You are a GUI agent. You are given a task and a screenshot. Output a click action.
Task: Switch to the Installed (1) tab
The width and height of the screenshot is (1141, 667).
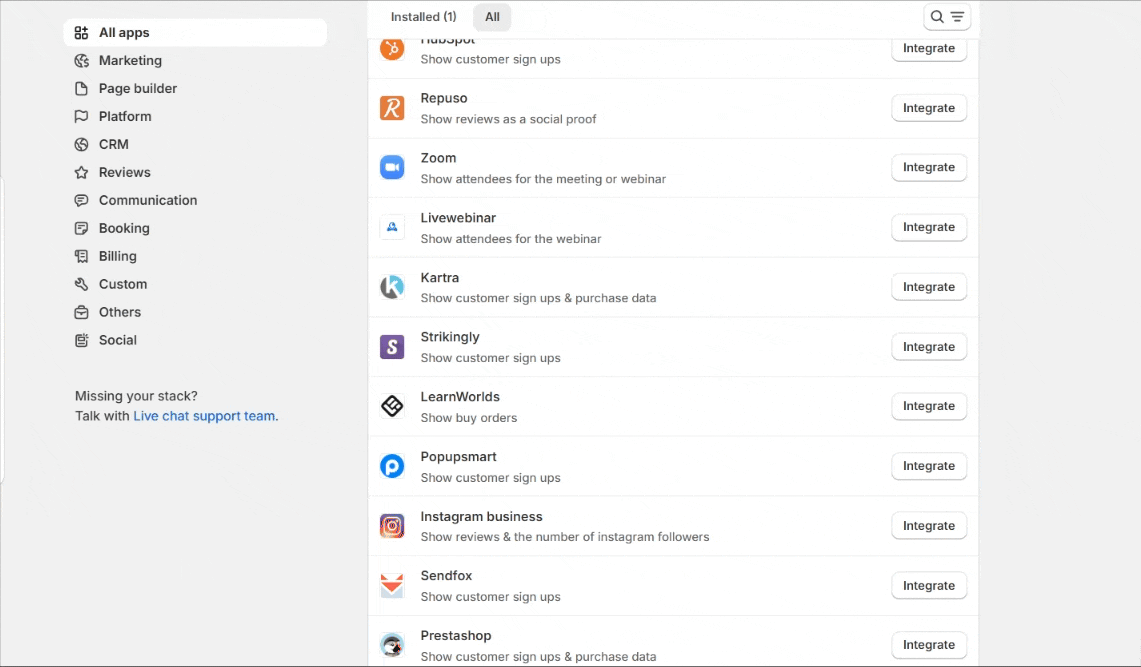click(424, 17)
